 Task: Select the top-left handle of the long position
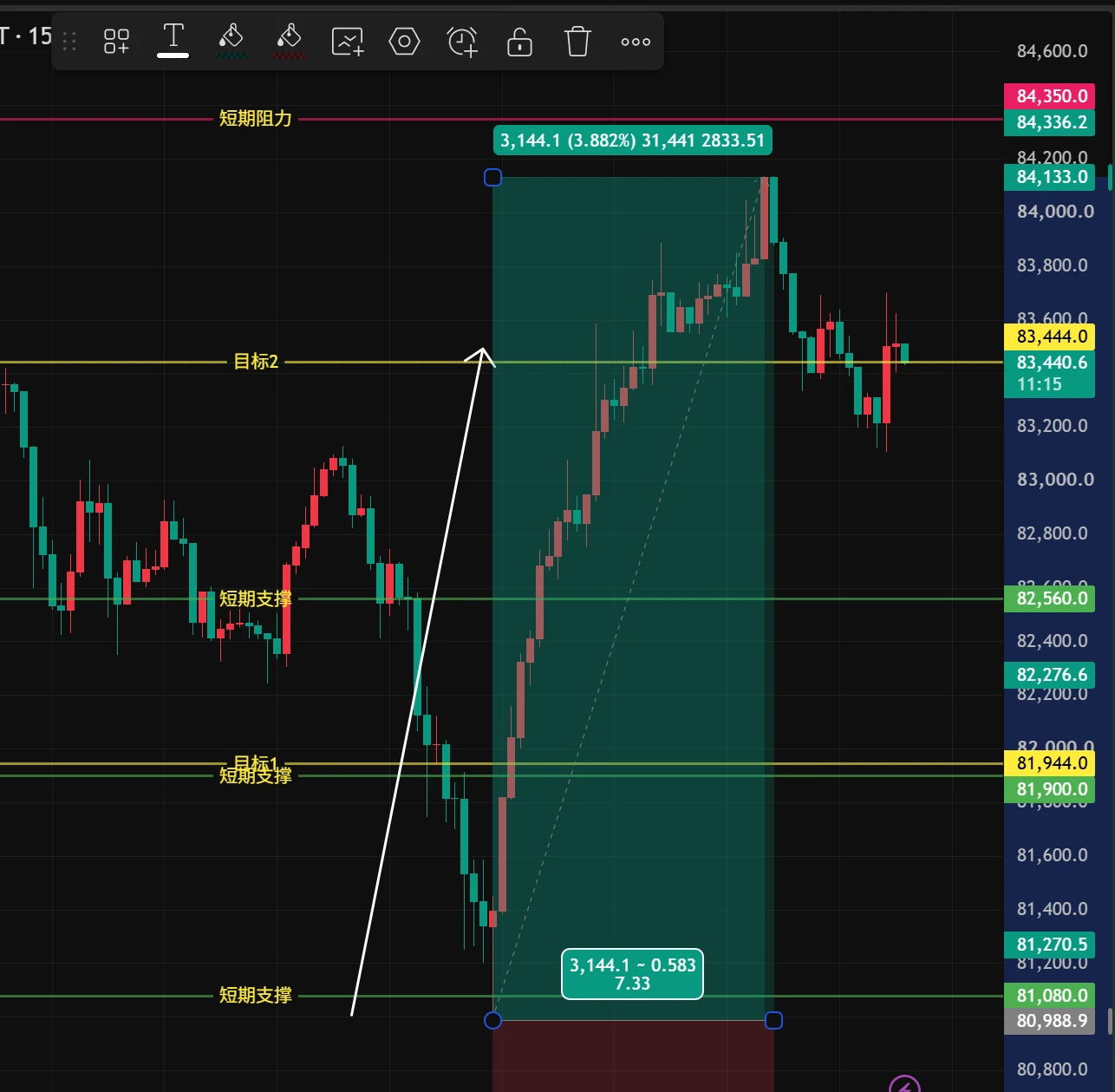(492, 177)
